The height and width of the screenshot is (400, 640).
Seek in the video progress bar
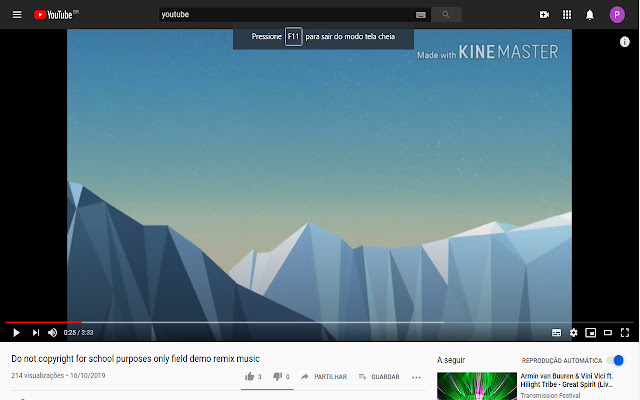[x=320, y=322]
